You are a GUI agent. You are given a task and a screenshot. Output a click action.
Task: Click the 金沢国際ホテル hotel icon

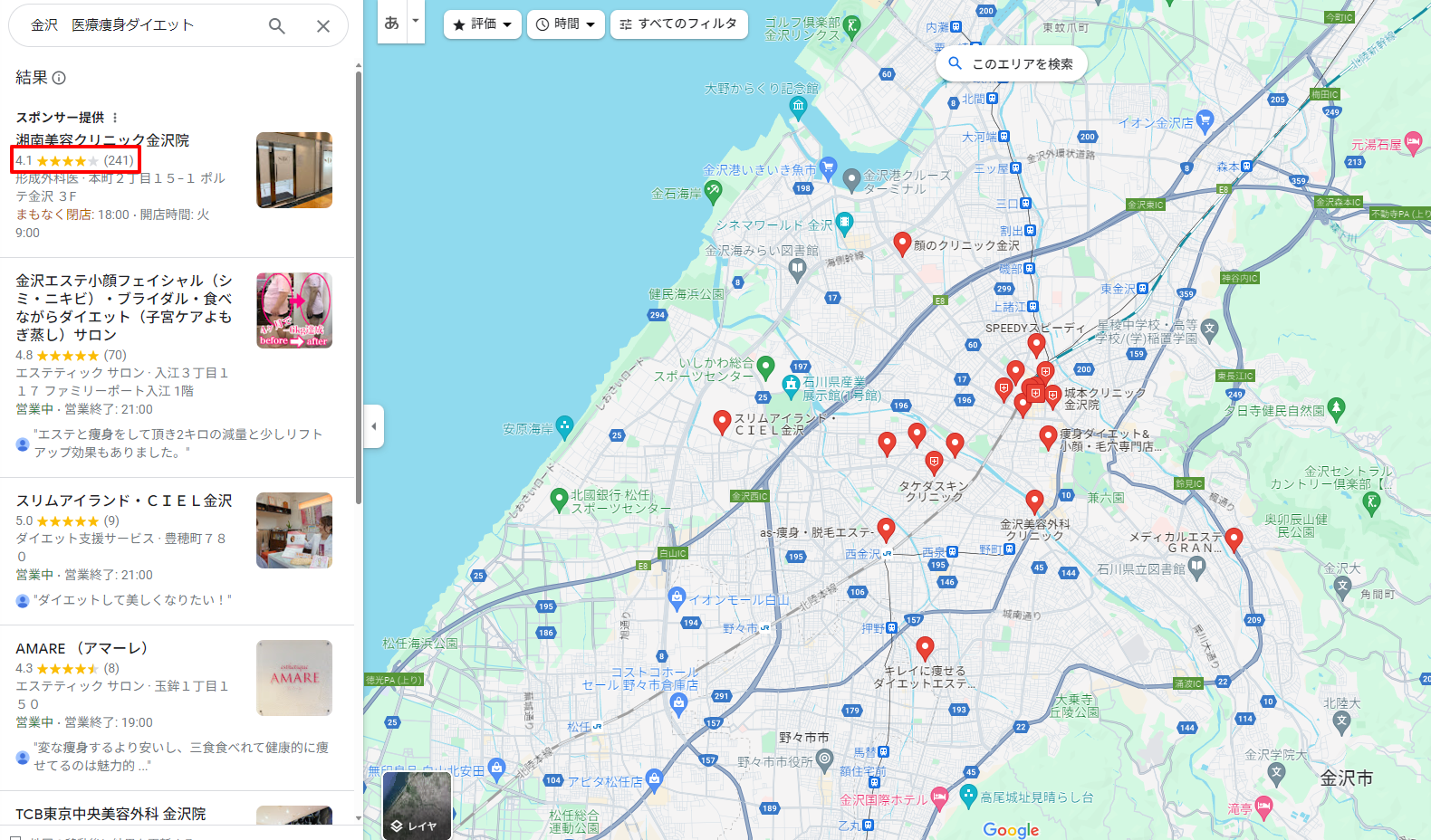[939, 797]
